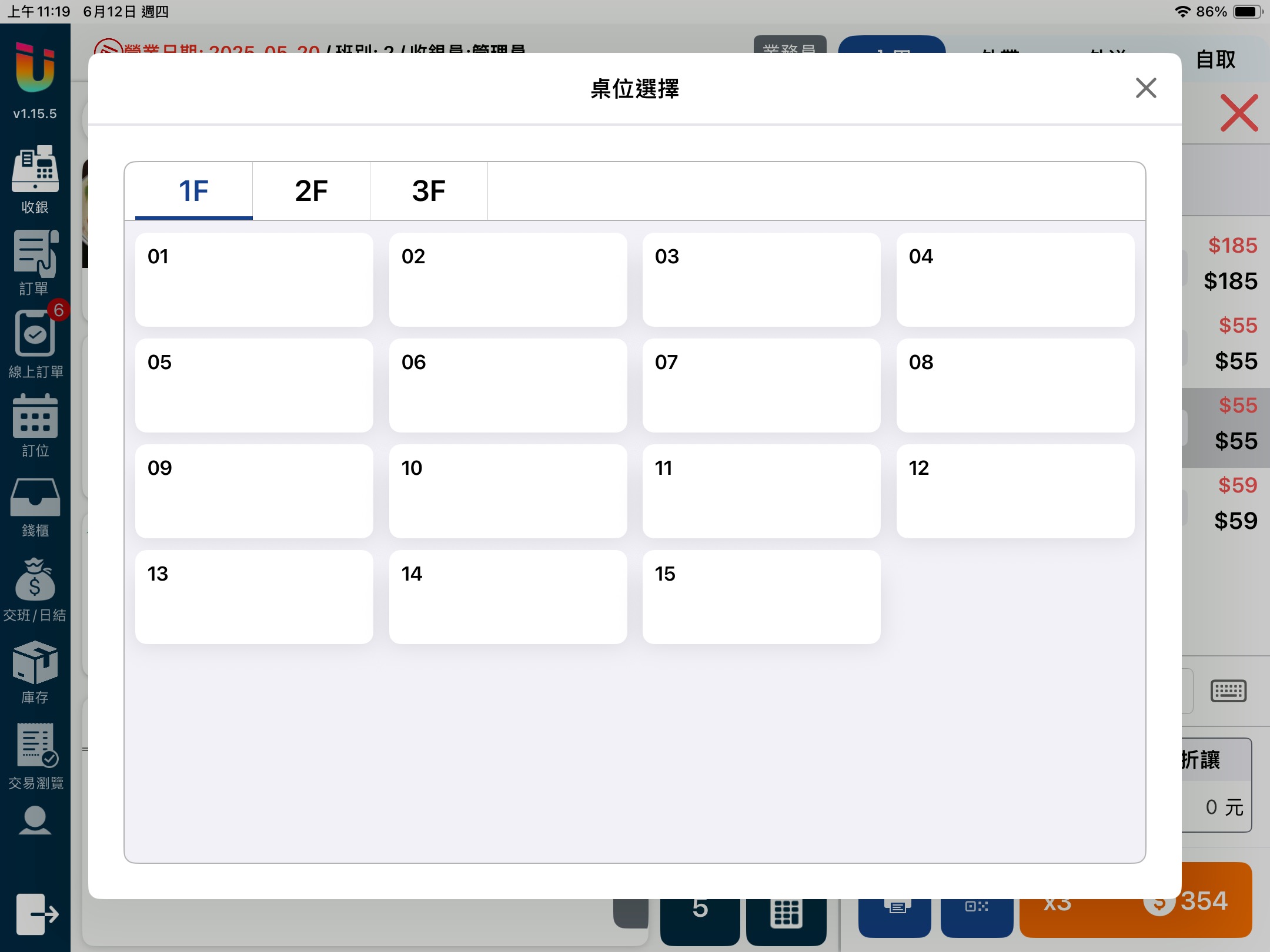Pick table 12
Screen dimensions: 1270x952
(x=1015, y=491)
